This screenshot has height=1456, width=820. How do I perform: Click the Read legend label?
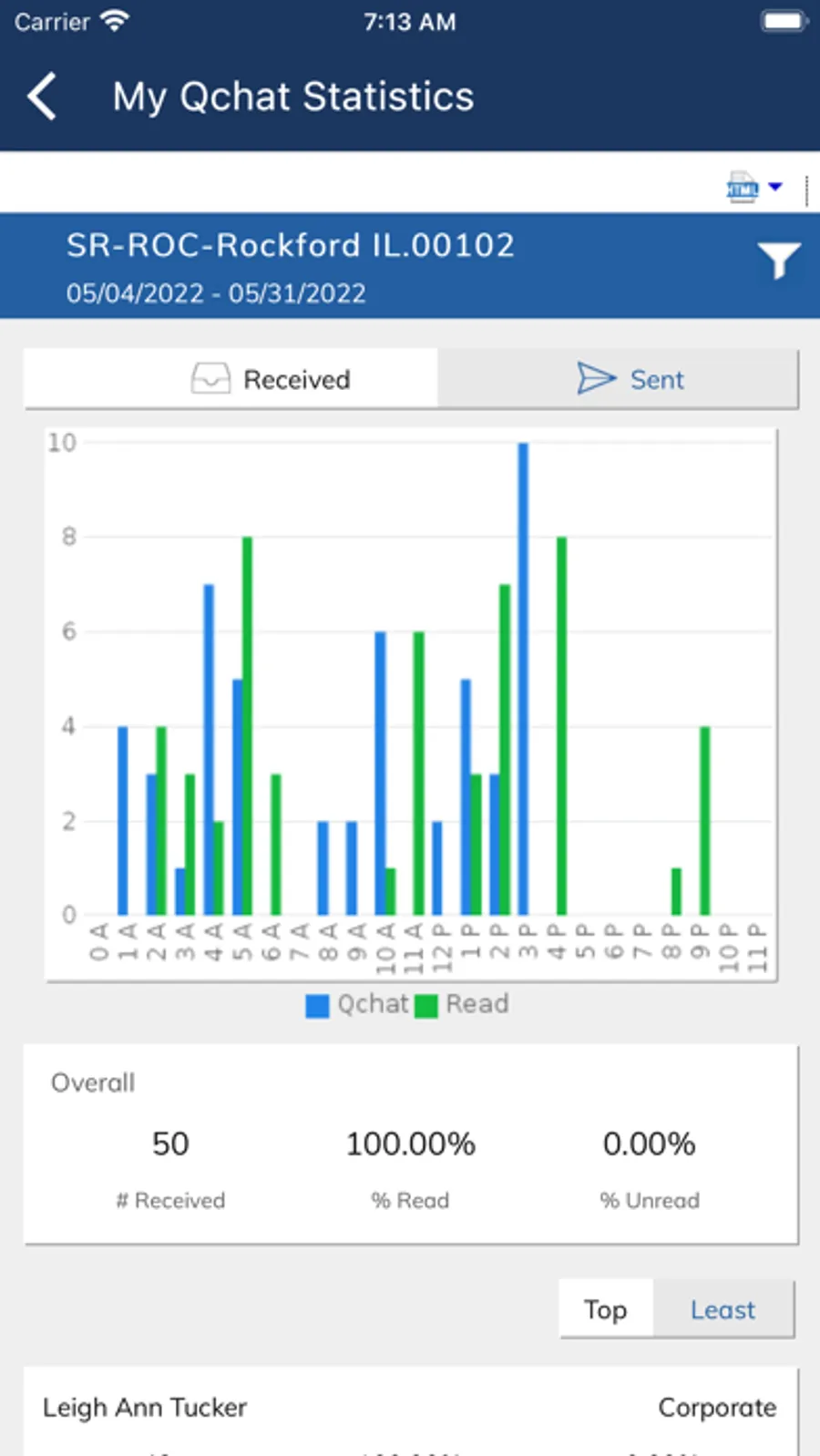tap(477, 1004)
